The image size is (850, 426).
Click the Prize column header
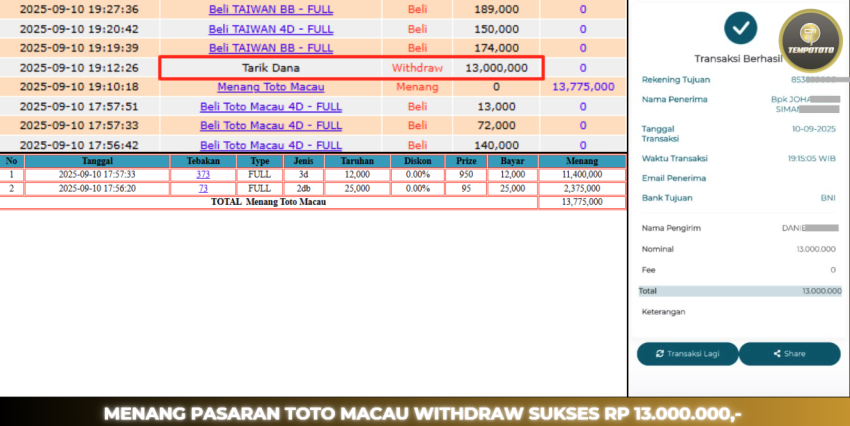tap(466, 161)
